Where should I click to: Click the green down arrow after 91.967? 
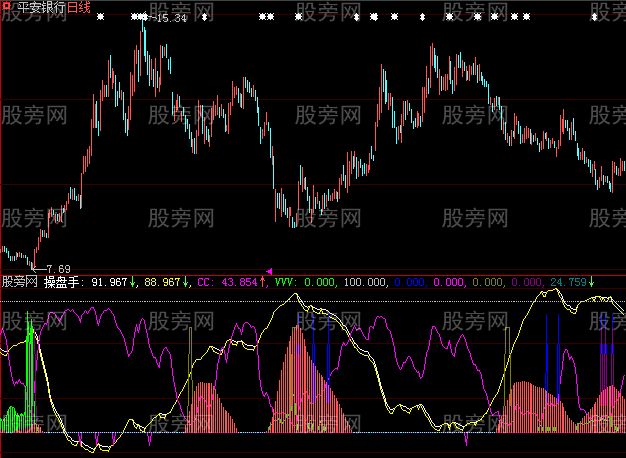tap(135, 282)
